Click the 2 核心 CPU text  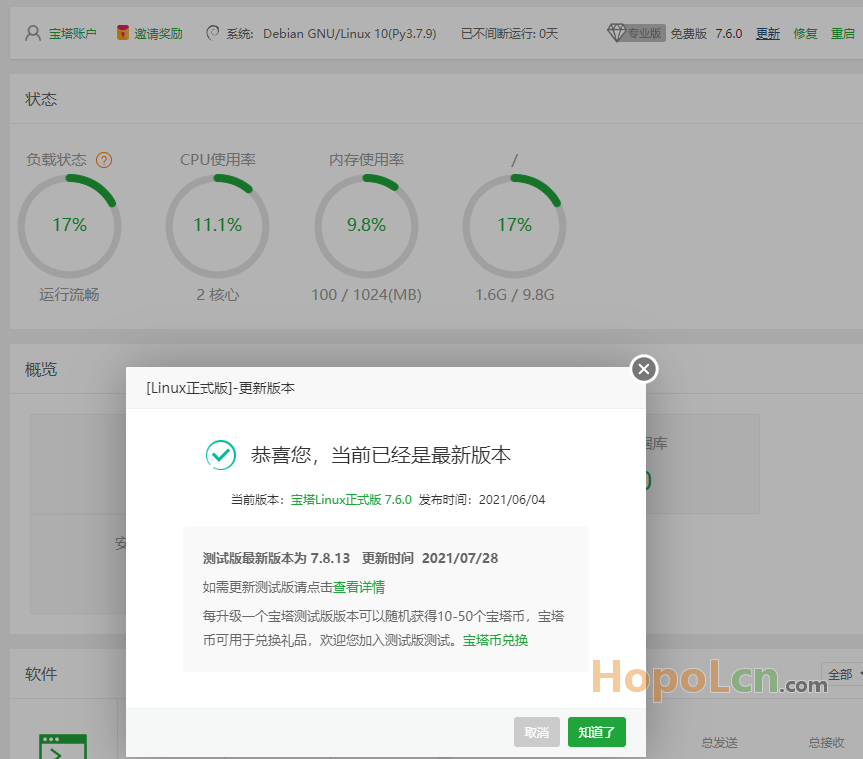click(x=217, y=294)
